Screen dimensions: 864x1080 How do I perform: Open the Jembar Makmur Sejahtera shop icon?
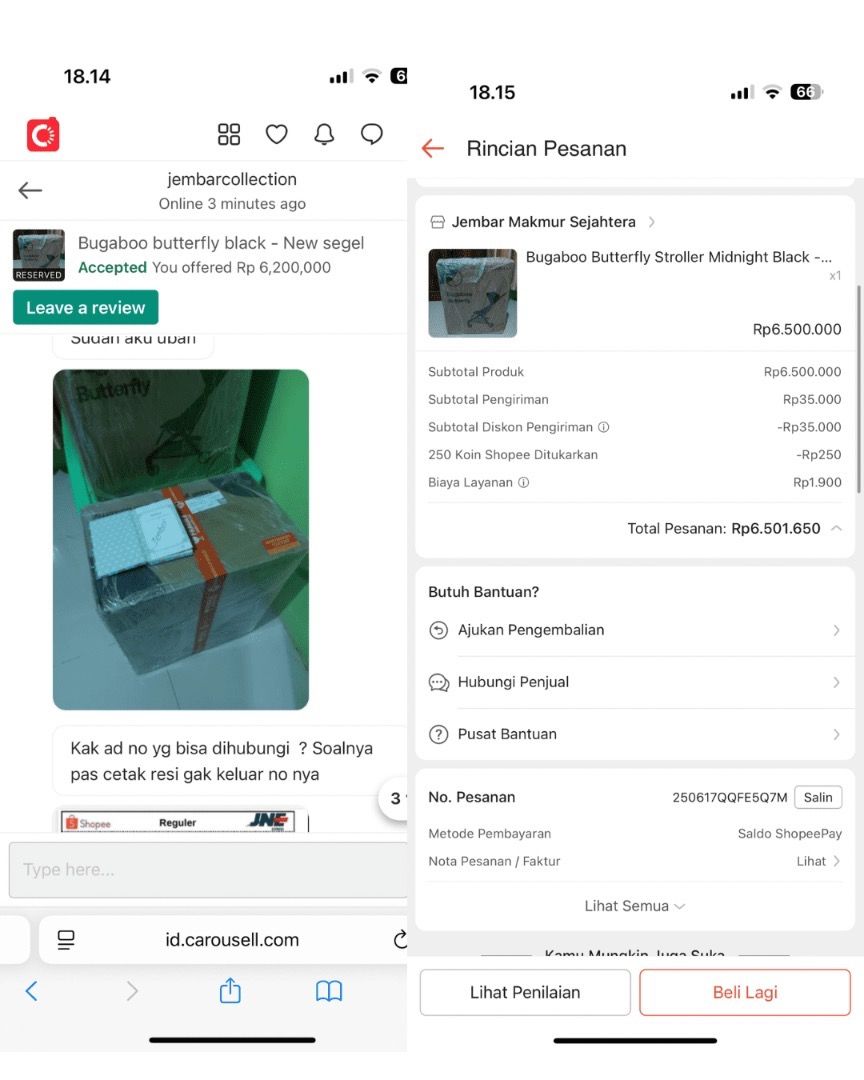438,222
